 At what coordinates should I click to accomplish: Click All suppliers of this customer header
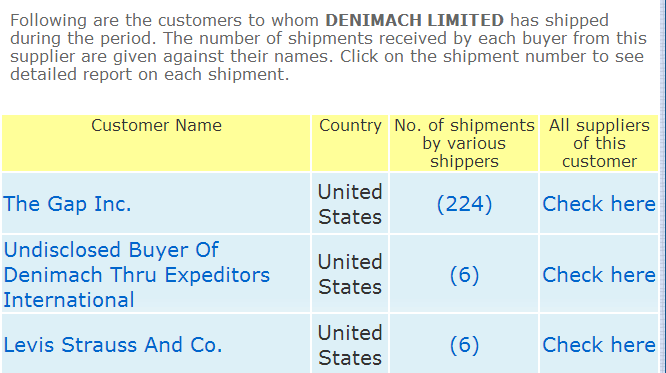[599, 143]
